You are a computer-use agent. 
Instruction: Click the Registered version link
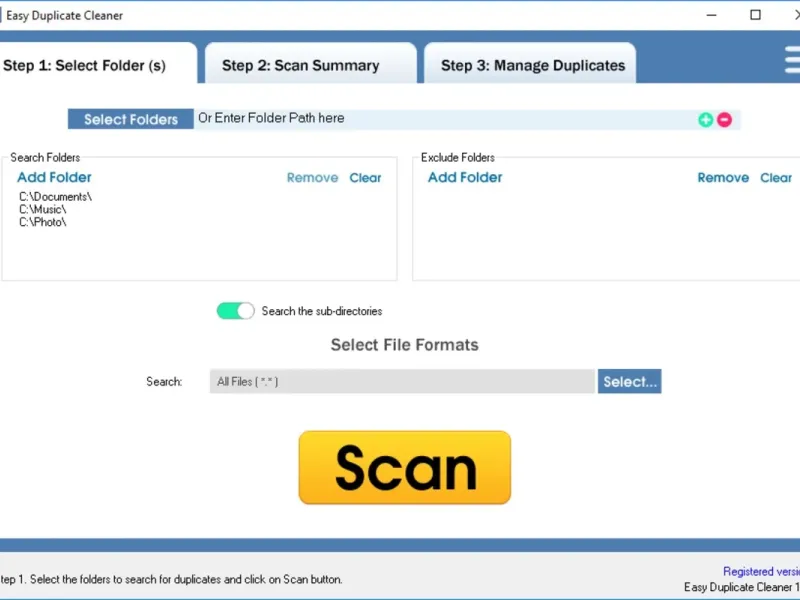point(761,571)
